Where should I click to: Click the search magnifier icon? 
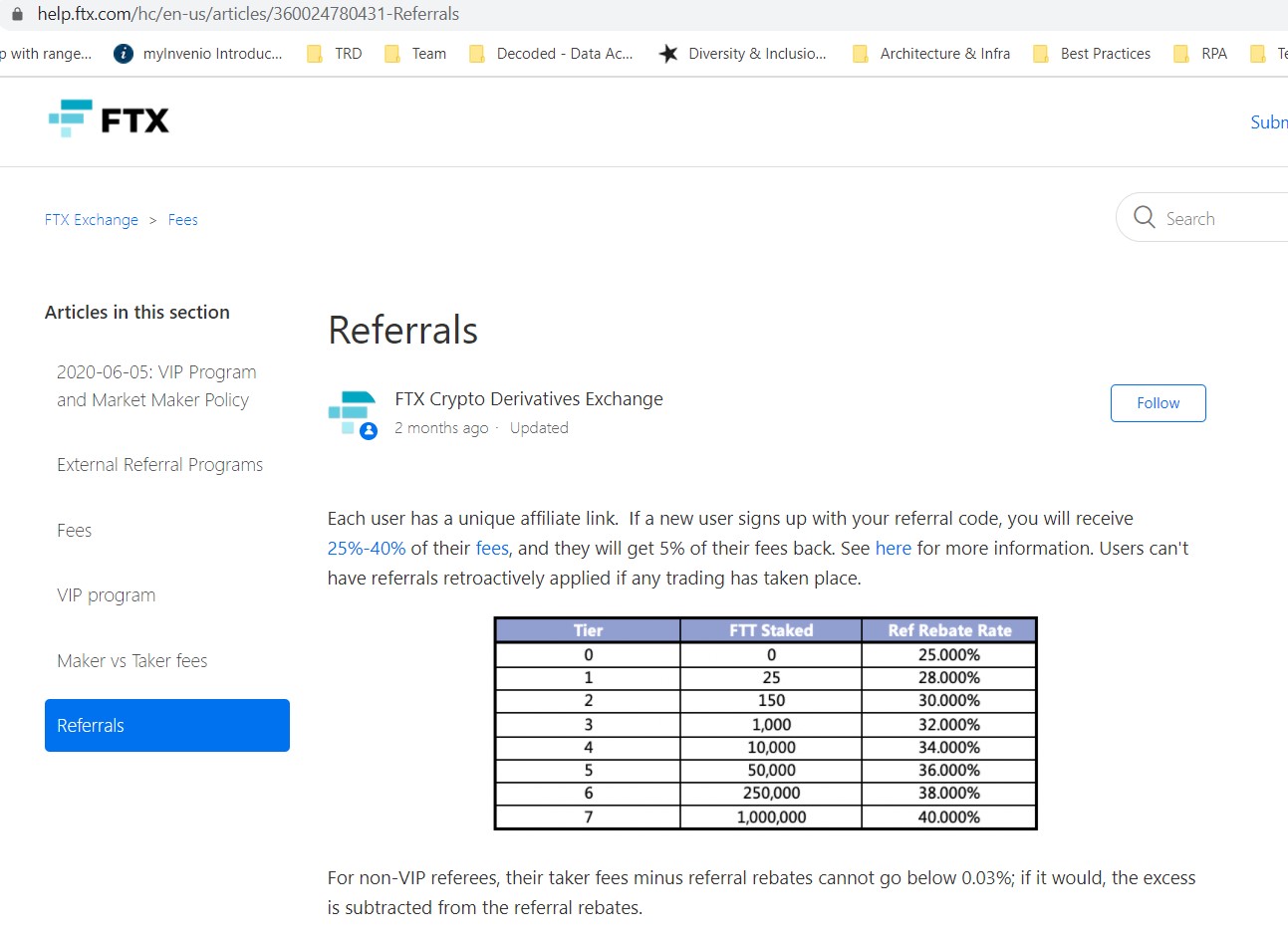[x=1145, y=217]
